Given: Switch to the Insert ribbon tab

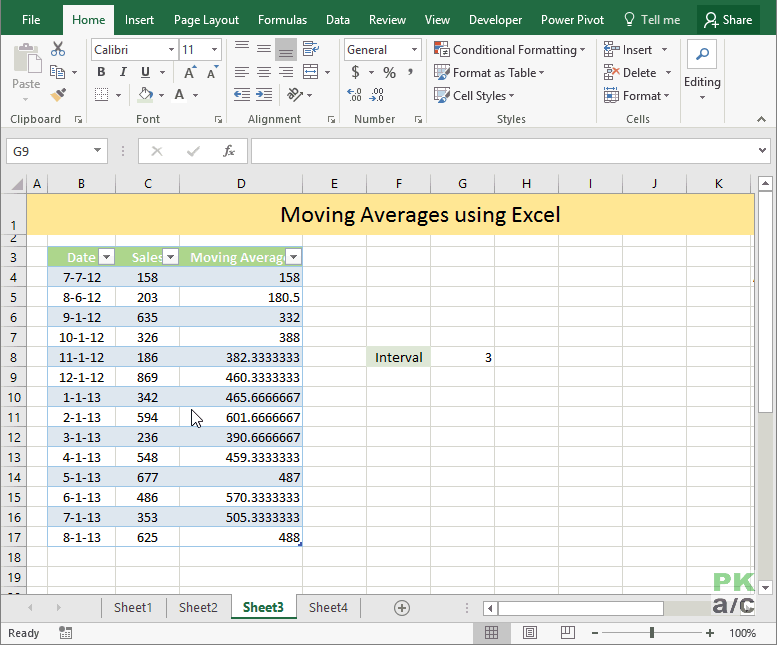Looking at the screenshot, I should click(x=139, y=20).
